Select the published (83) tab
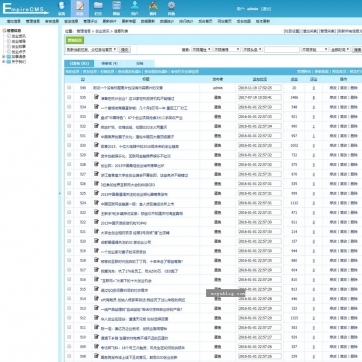This screenshot has width=362, height=362. [x=79, y=63]
